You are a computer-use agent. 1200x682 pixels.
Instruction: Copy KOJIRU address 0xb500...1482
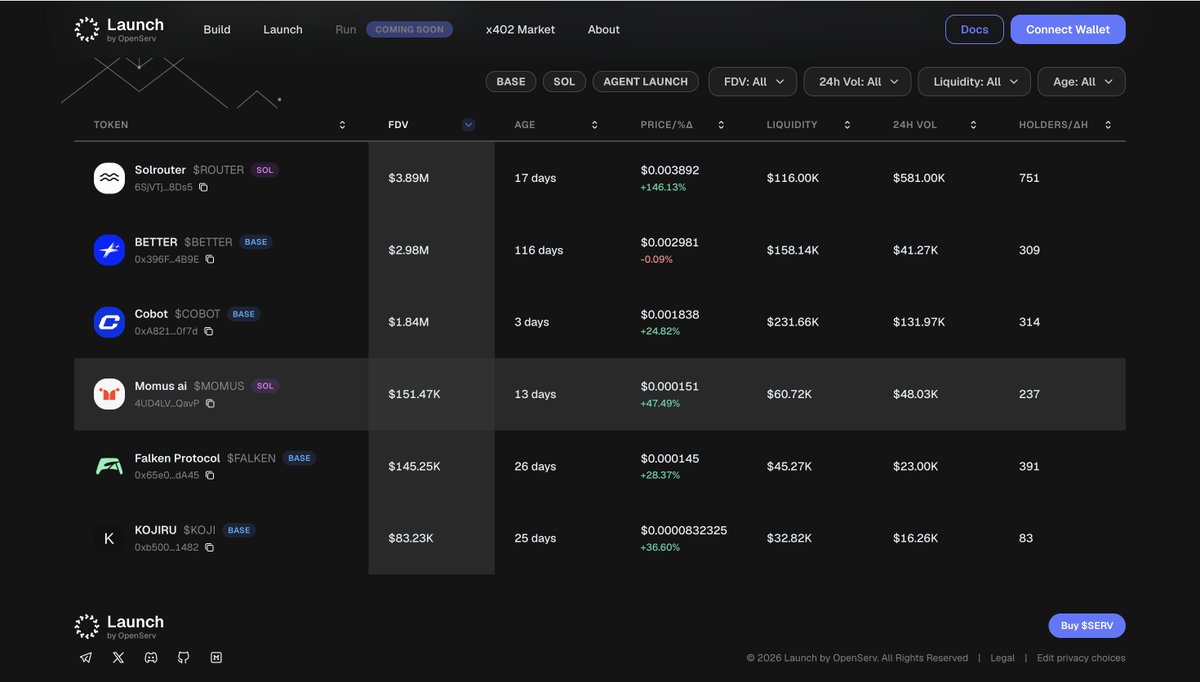coord(209,547)
